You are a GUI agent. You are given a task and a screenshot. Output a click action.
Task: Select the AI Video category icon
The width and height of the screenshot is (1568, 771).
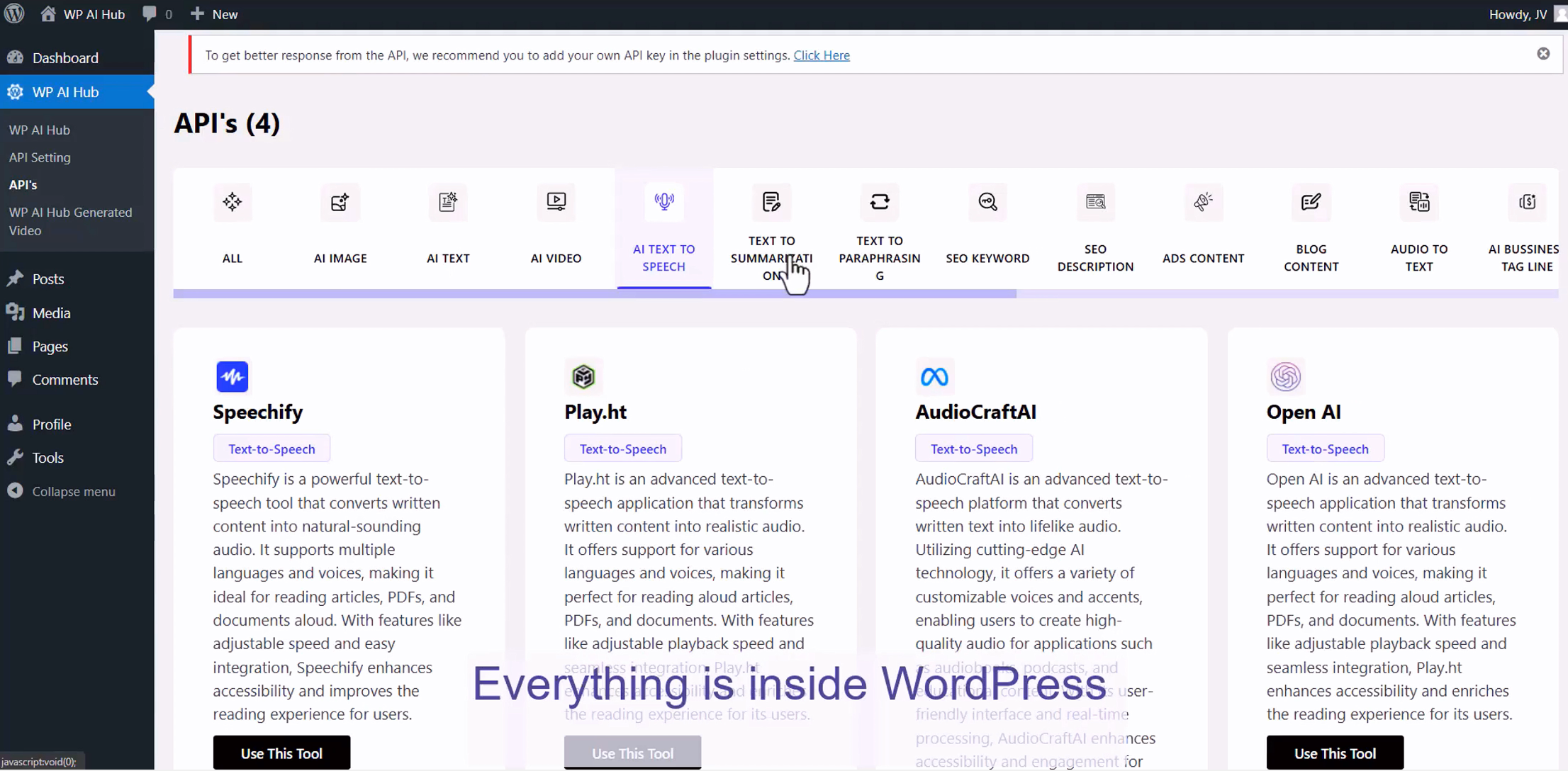click(x=556, y=202)
